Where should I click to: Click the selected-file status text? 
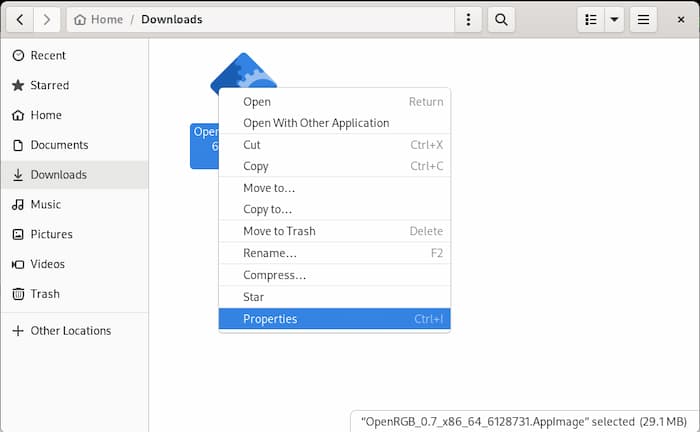point(524,422)
